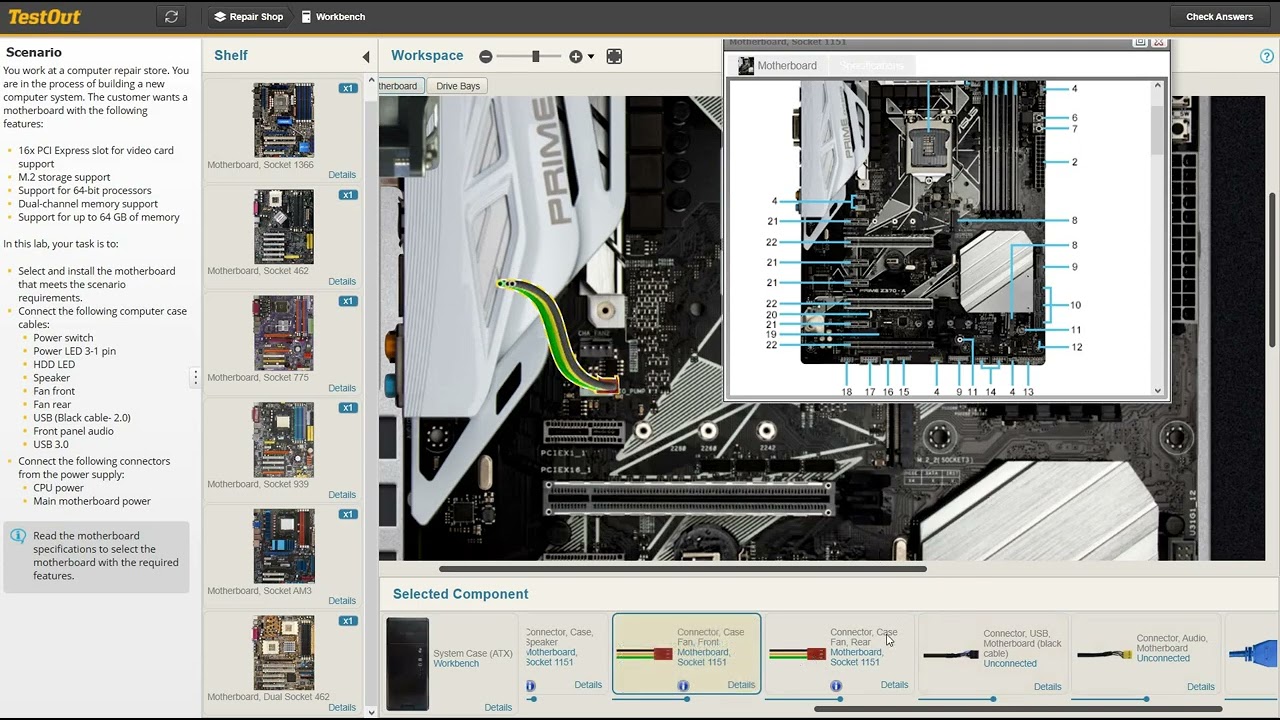Click the Selected Component horizontal scrollbar
This screenshot has height=720, width=1280.
click(x=1018, y=709)
